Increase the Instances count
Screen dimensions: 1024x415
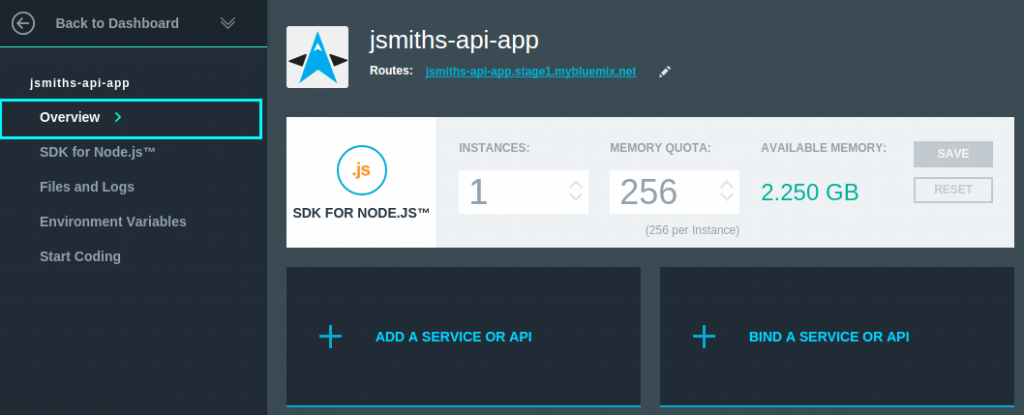tap(575, 185)
